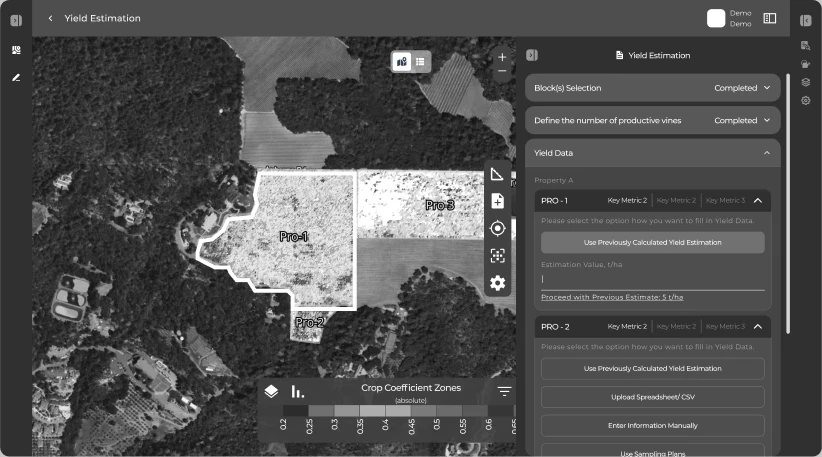Center map with the locate target tool
The image size is (822, 457).
click(497, 228)
